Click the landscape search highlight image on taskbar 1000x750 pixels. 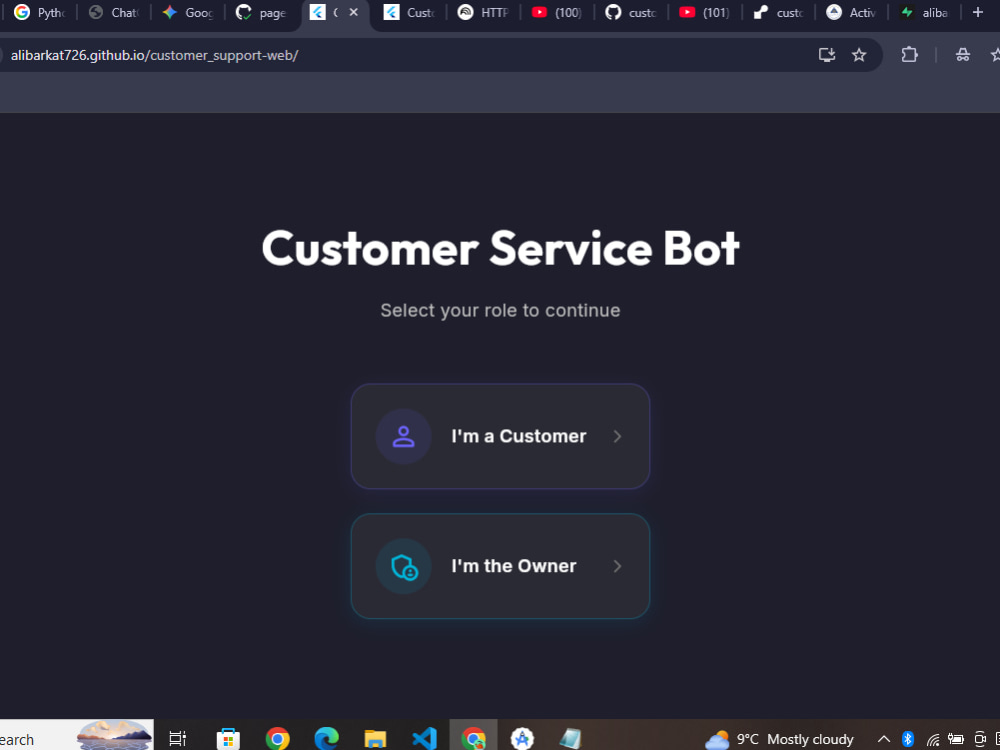tap(114, 735)
